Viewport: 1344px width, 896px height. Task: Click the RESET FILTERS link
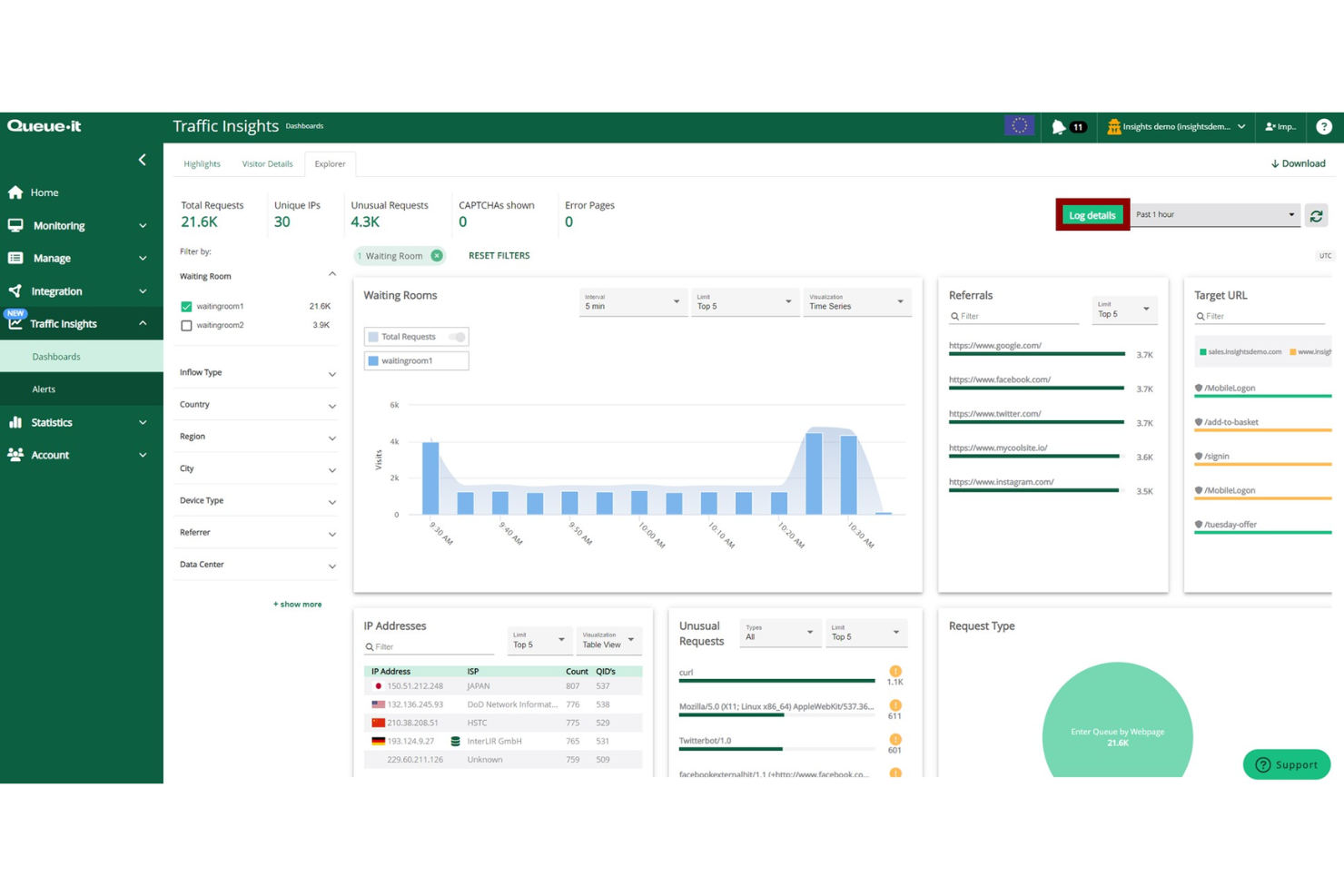click(x=499, y=256)
